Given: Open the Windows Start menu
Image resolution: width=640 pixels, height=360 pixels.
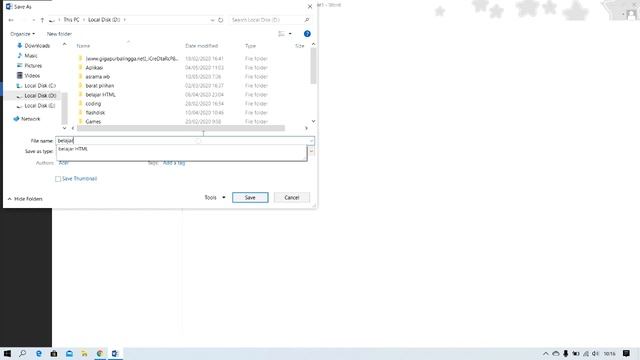Looking at the screenshot, I should [x=7, y=353].
